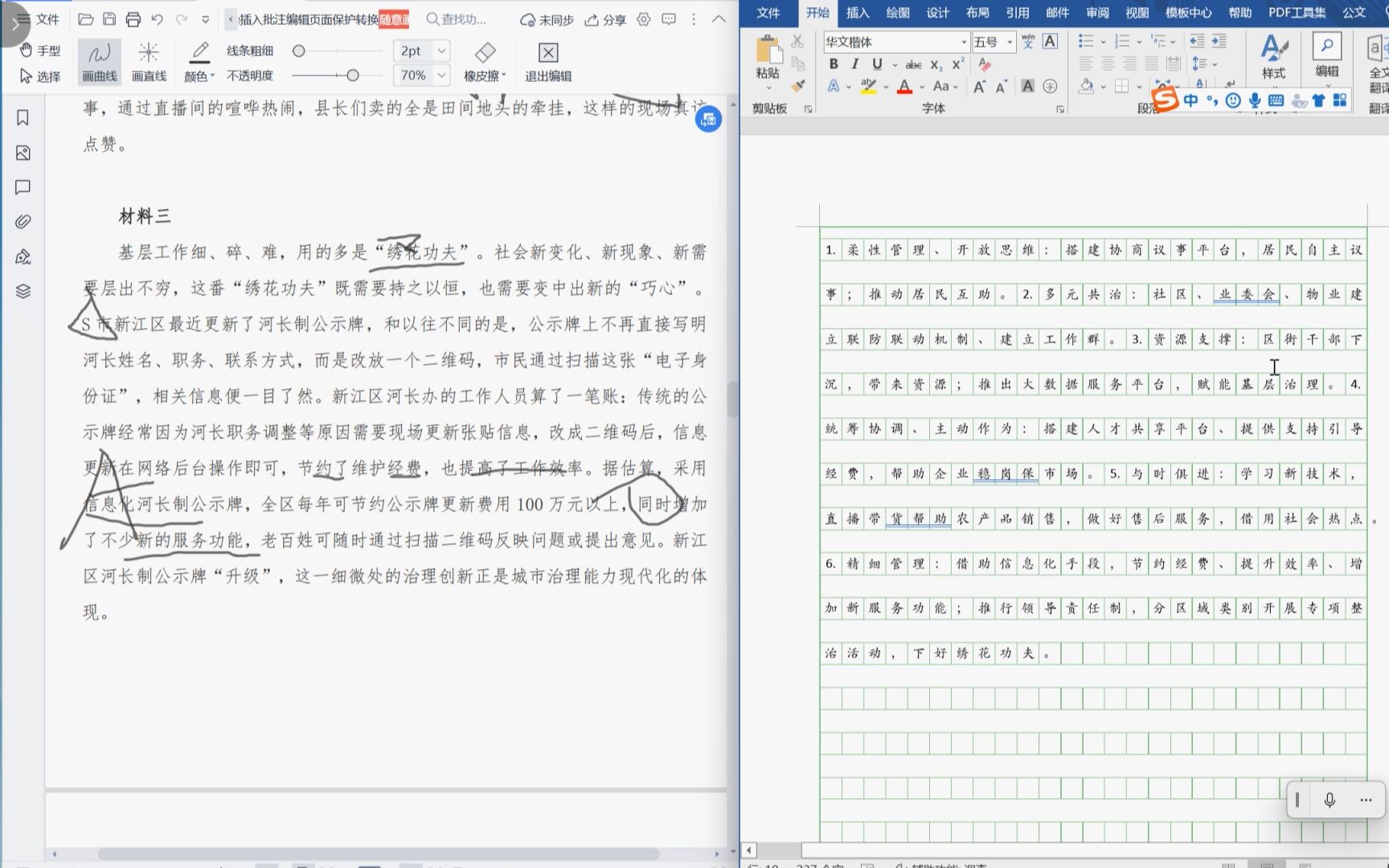Open layers panel in PDF sidebar

(x=23, y=291)
